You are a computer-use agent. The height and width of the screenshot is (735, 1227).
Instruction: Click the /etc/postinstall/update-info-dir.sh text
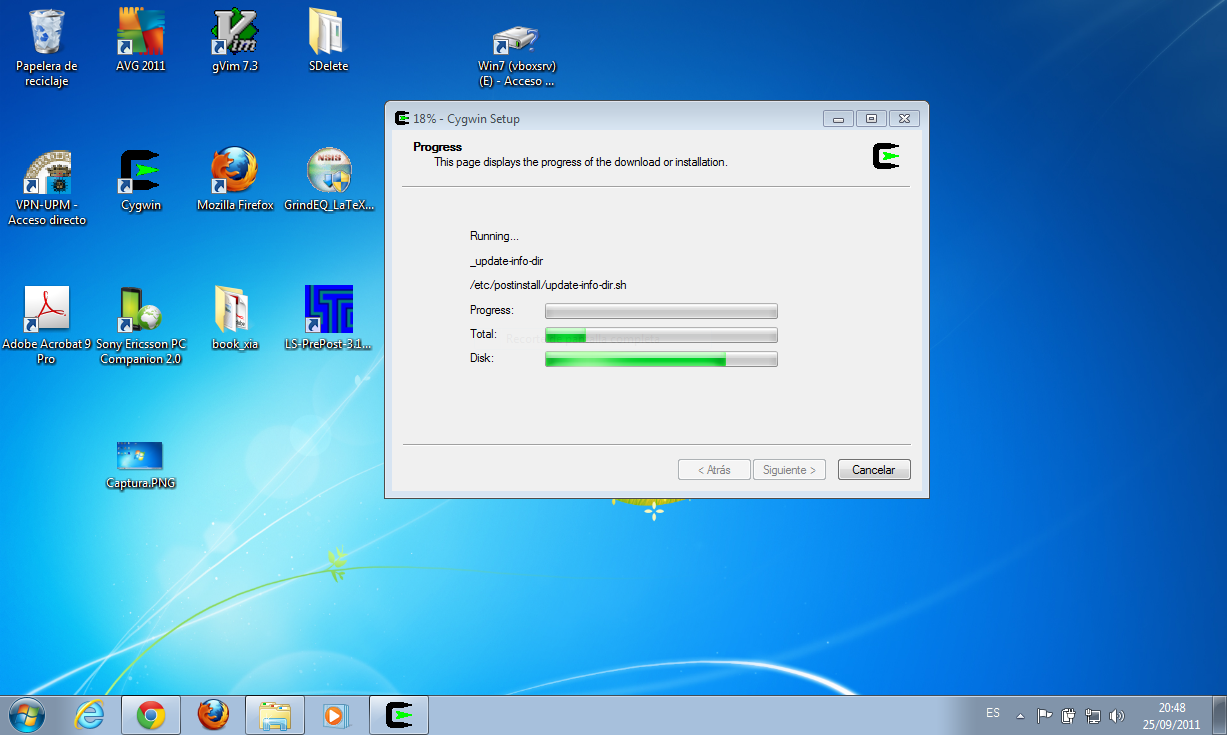[548, 285]
